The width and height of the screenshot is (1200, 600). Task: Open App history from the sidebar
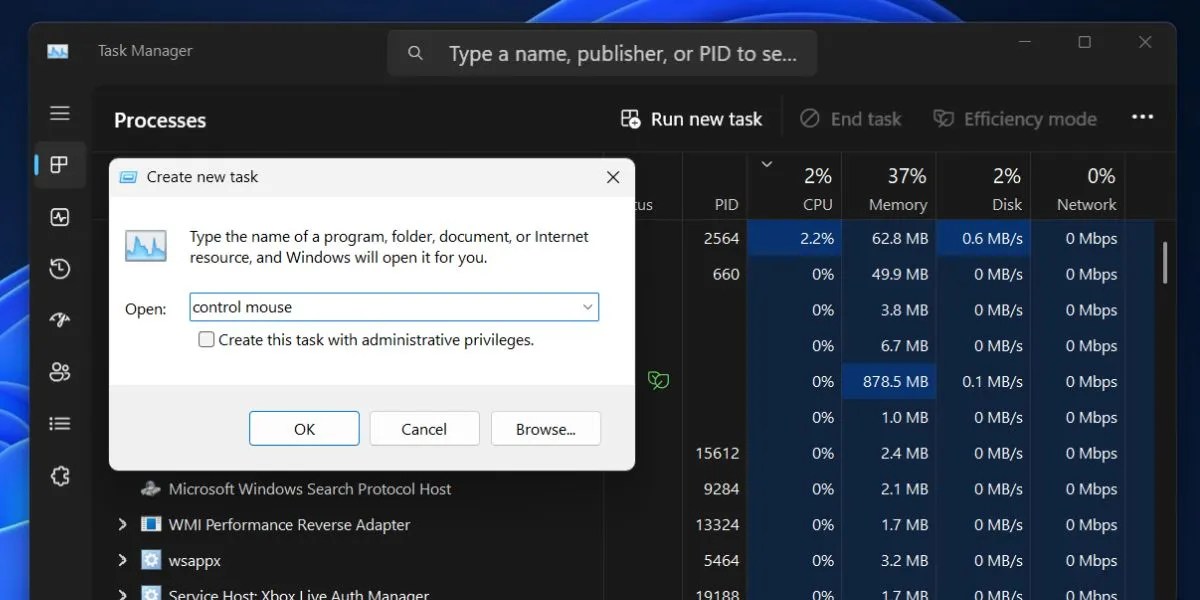pos(59,269)
